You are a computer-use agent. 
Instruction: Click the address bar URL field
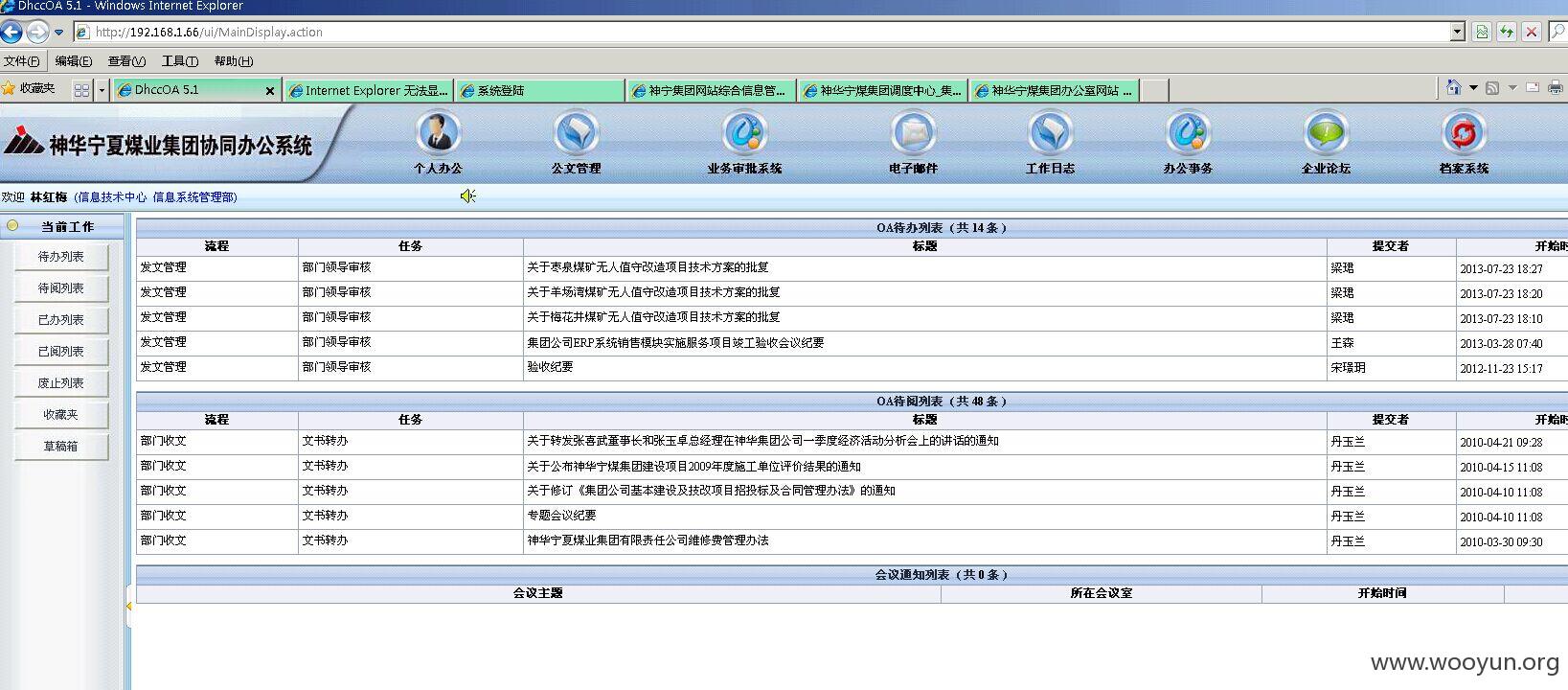pyautogui.click(x=761, y=32)
